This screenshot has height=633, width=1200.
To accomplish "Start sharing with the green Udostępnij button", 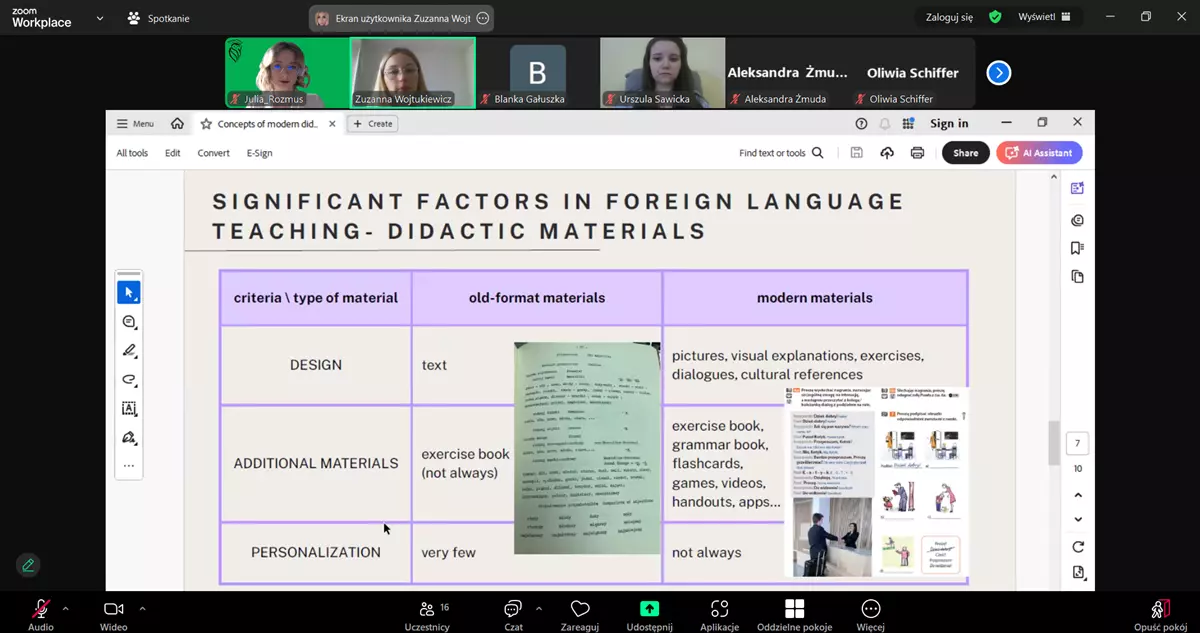I will click(649, 609).
